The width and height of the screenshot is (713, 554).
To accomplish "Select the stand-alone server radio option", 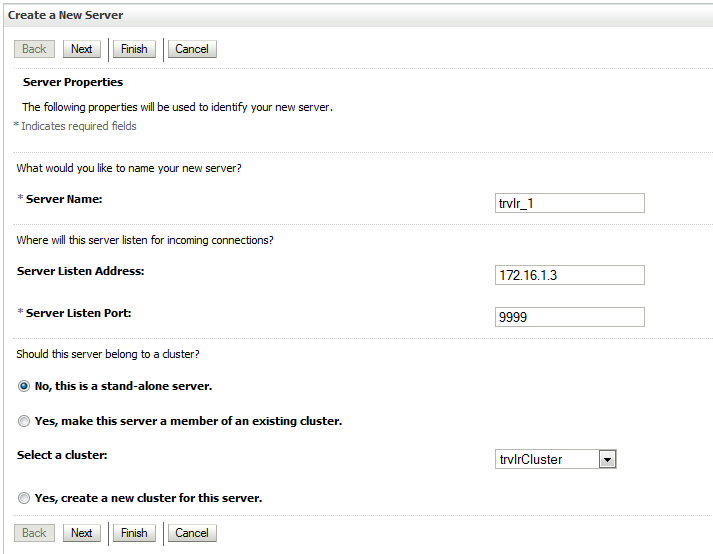I will 24,386.
